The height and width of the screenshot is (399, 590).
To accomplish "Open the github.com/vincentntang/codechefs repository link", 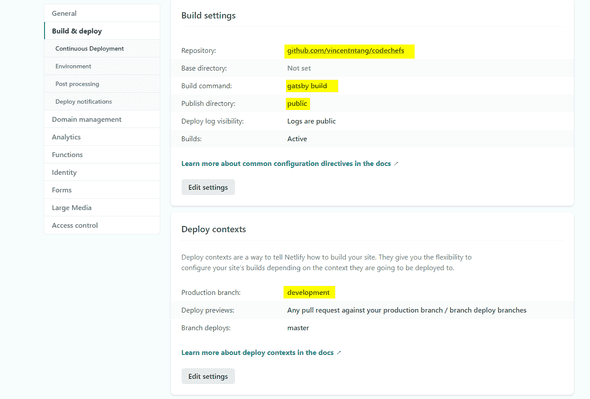I will coord(345,50).
